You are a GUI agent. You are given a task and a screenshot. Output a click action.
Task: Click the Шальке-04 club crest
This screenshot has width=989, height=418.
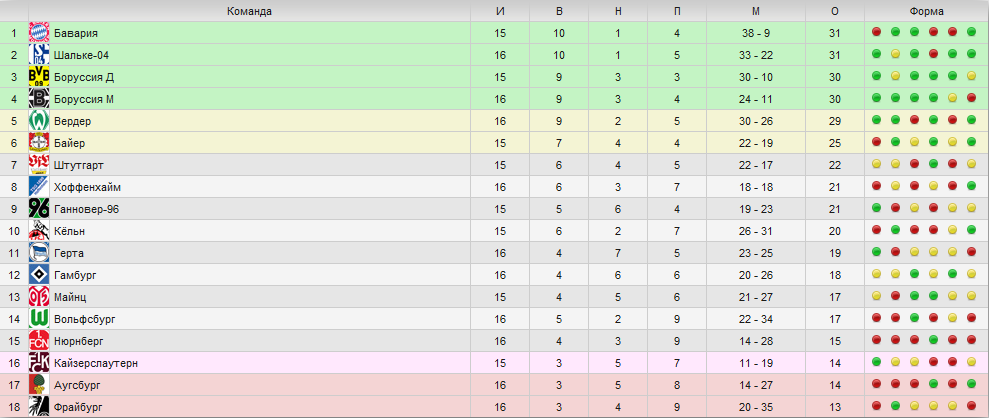click(39, 55)
